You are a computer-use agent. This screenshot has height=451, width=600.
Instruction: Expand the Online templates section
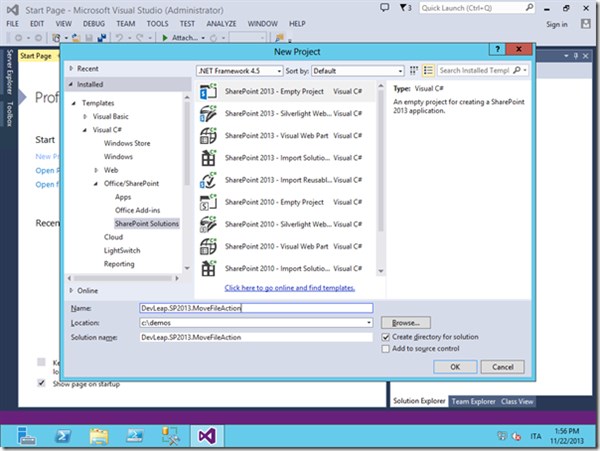tap(70, 289)
